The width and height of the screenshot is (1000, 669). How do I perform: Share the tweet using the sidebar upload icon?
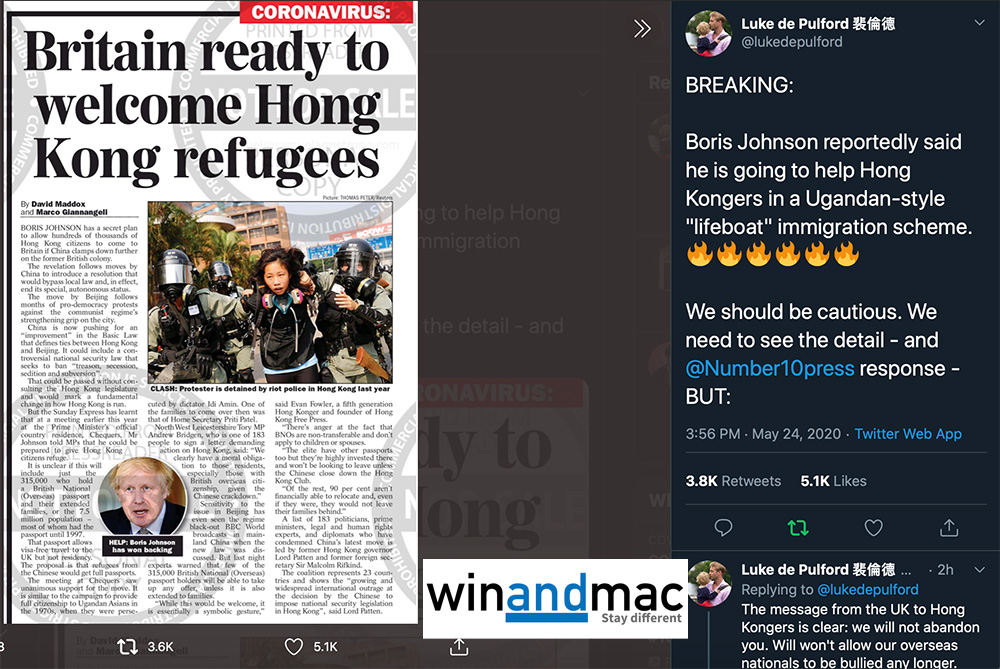(x=949, y=527)
